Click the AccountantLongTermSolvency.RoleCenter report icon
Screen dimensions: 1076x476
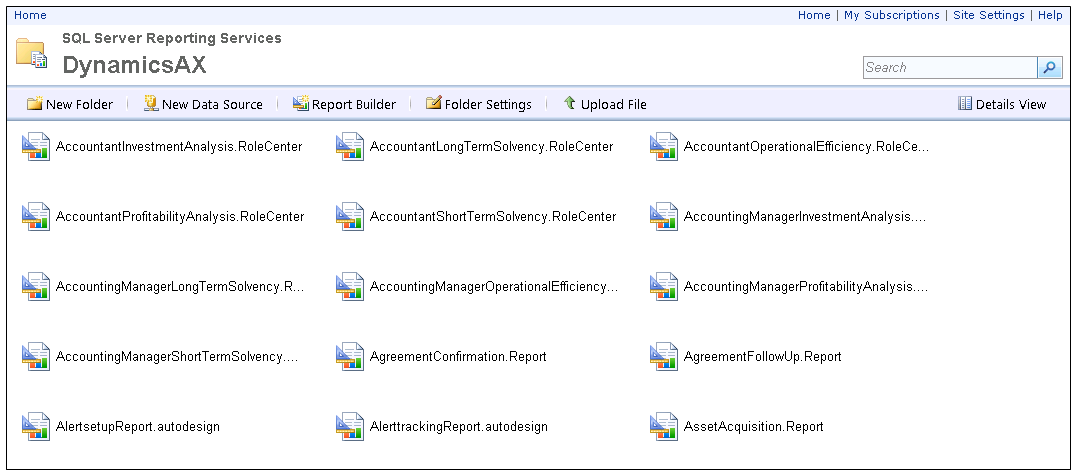(350, 146)
